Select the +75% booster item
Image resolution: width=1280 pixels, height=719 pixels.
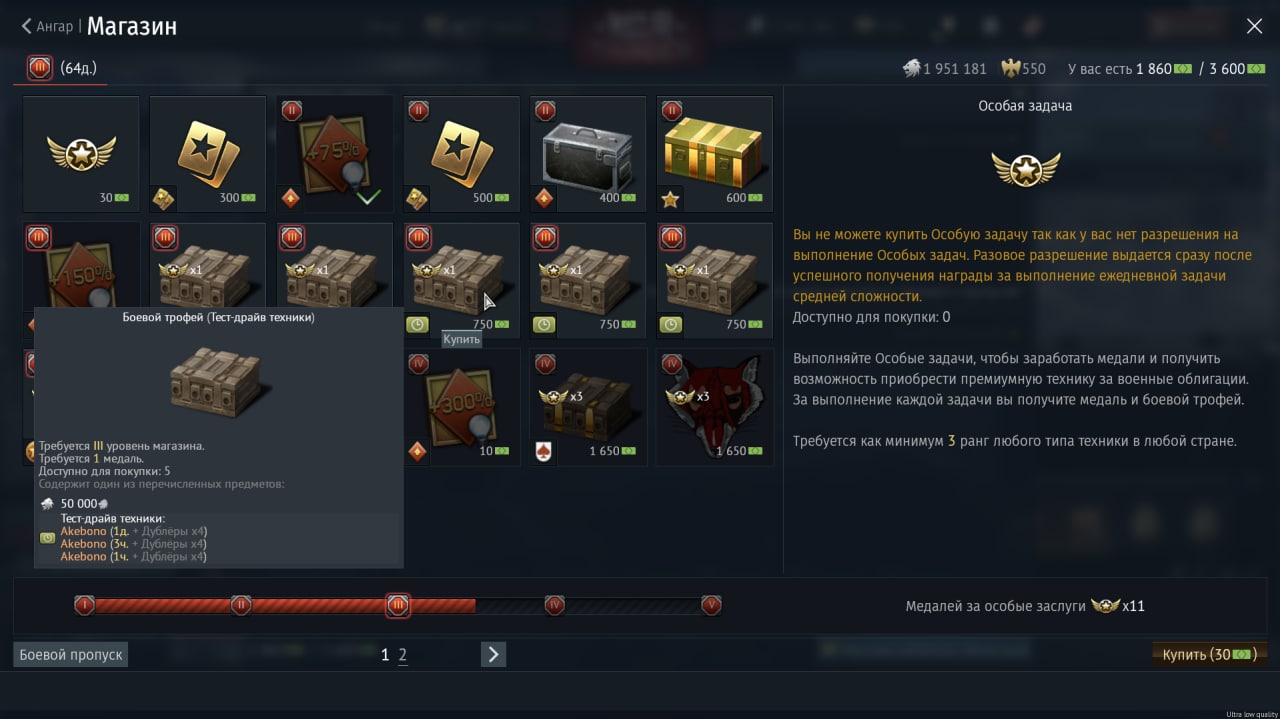click(335, 154)
